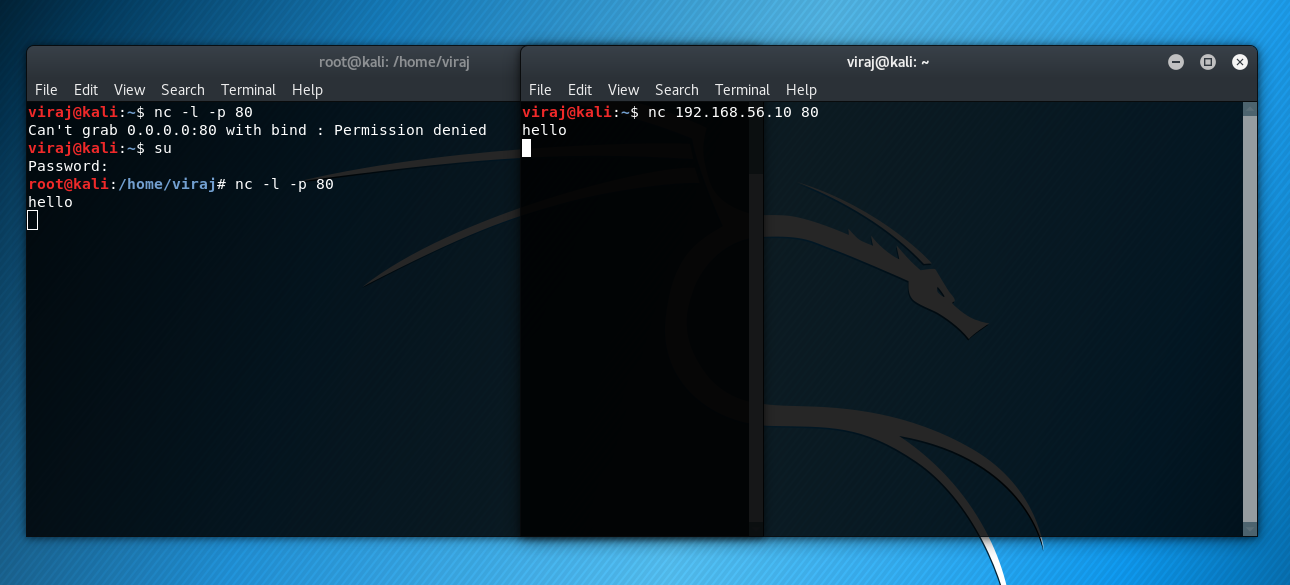This screenshot has height=585, width=1290.
Task: Maximize the viraj@kali terminal window
Action: click(1208, 62)
